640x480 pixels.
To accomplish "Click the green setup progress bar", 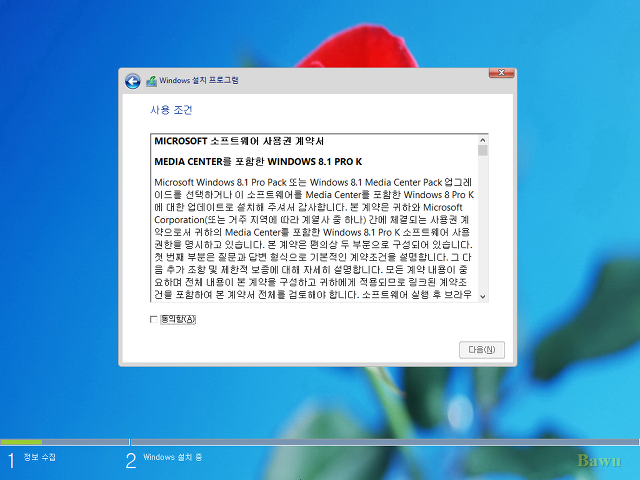I will [21, 442].
